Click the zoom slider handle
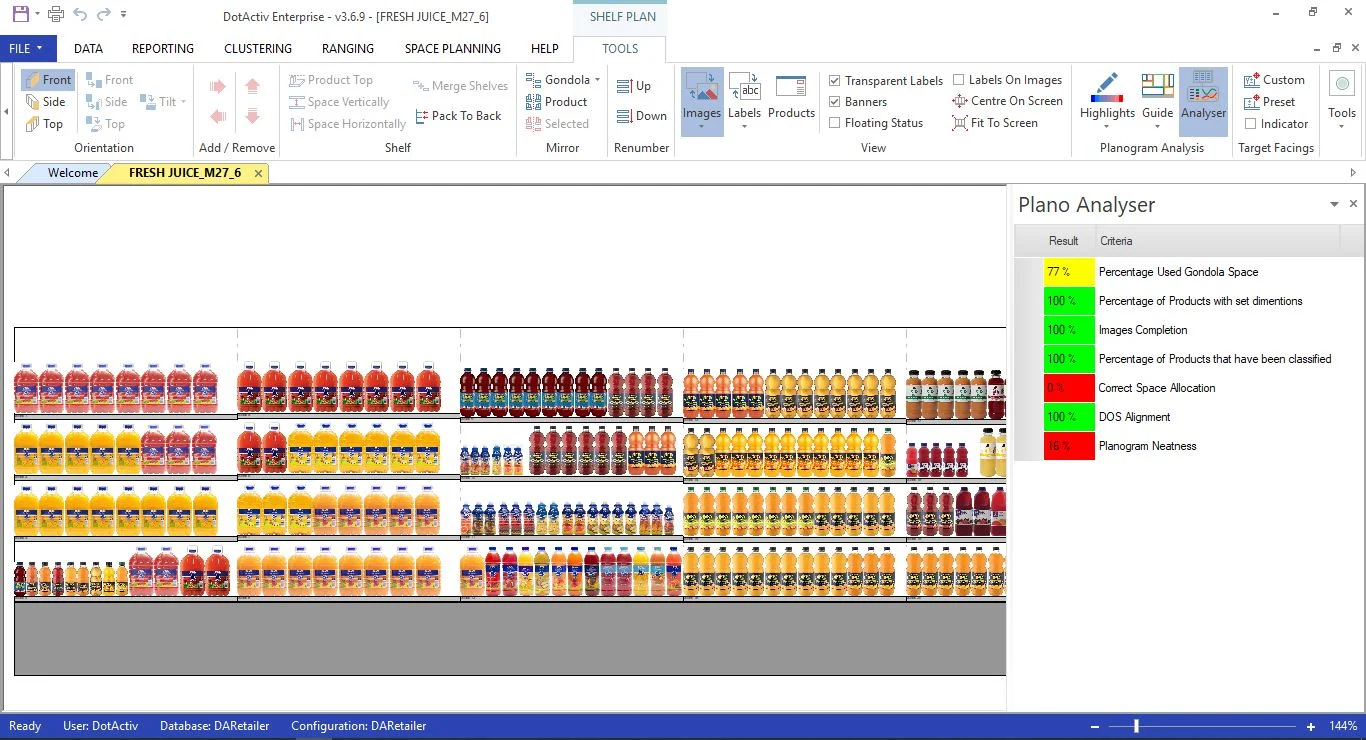Screen dimensions: 1366x740 click(1136, 726)
